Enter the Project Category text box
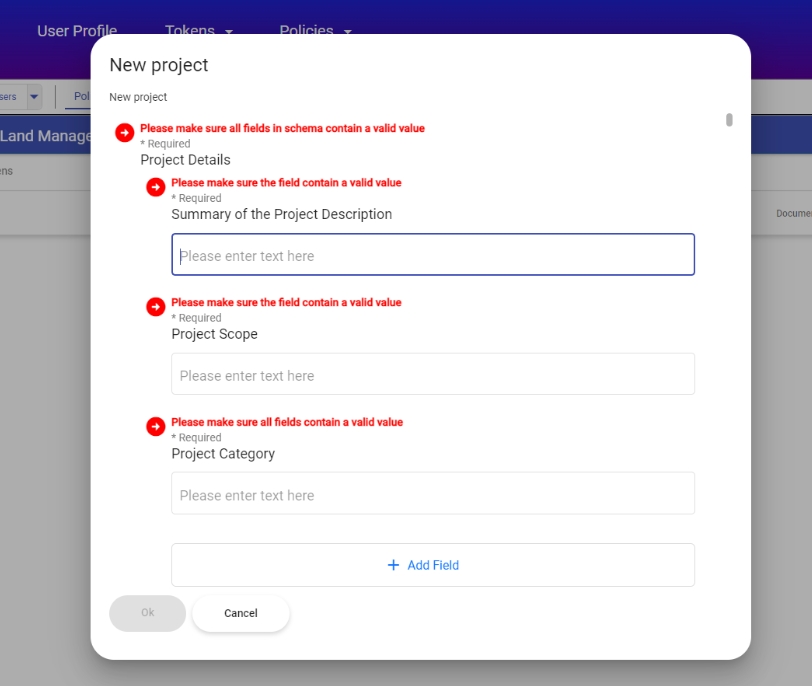Viewport: 812px width, 686px height. click(432, 494)
